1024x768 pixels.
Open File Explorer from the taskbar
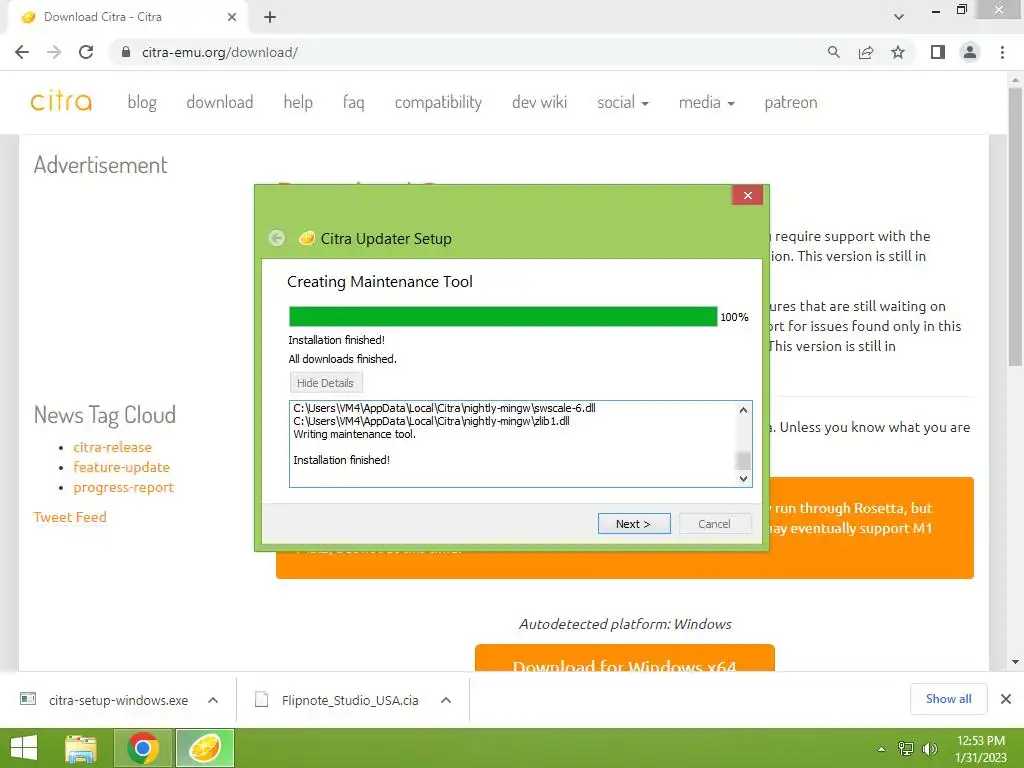point(81,748)
